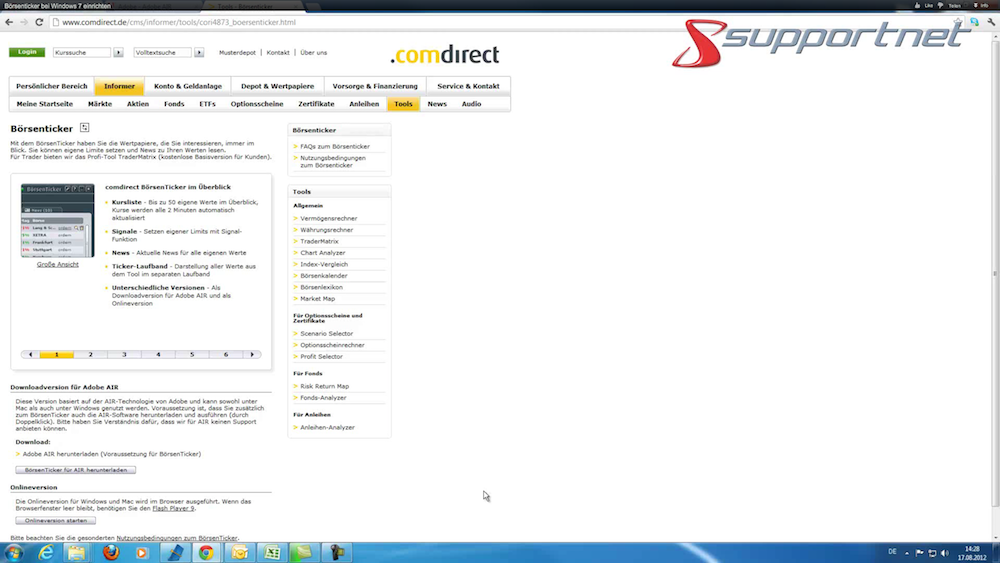
Task: Open the Vermögensrechner tool link
Action: [328, 219]
